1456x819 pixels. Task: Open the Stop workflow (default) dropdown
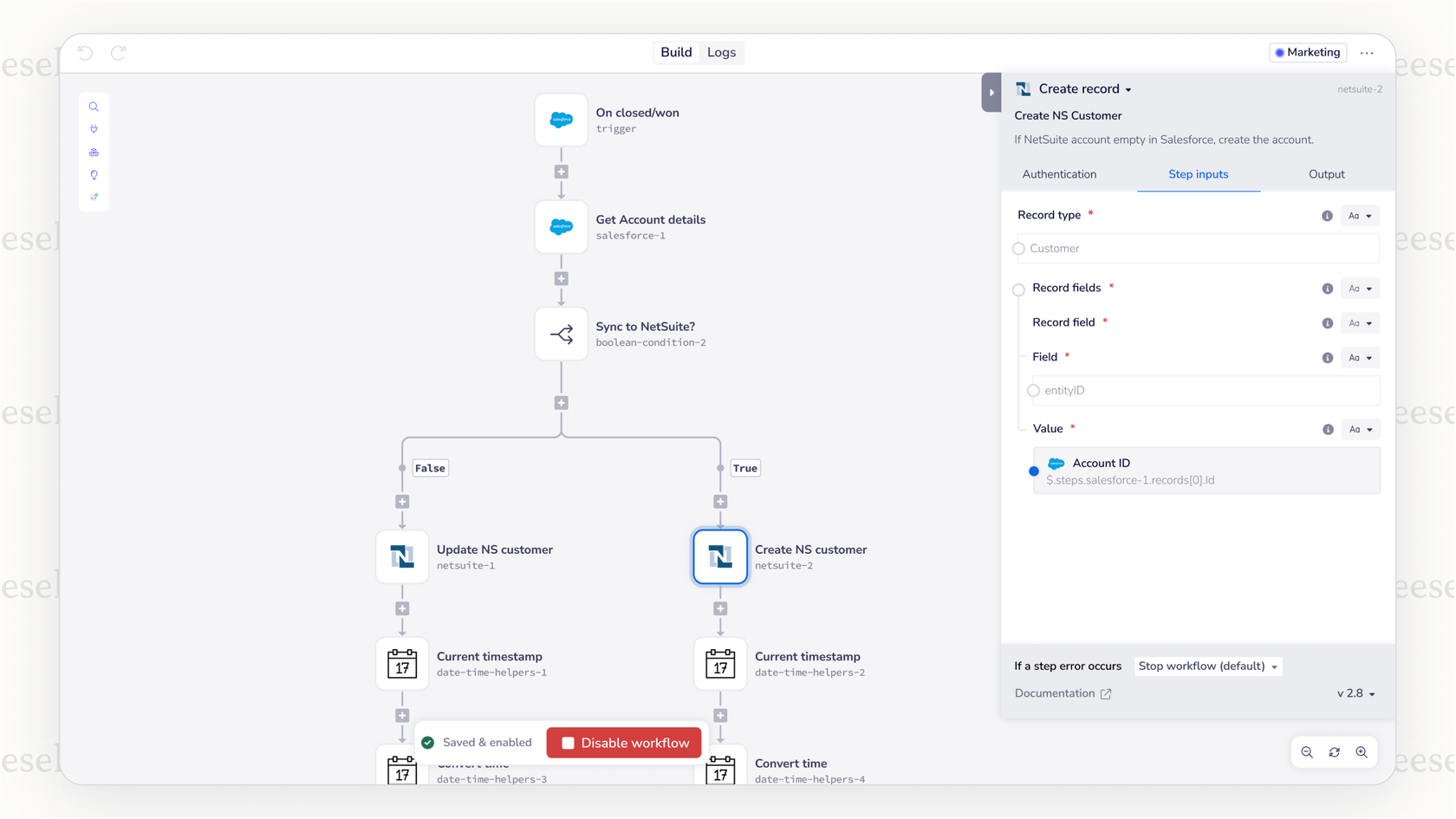click(x=1207, y=666)
